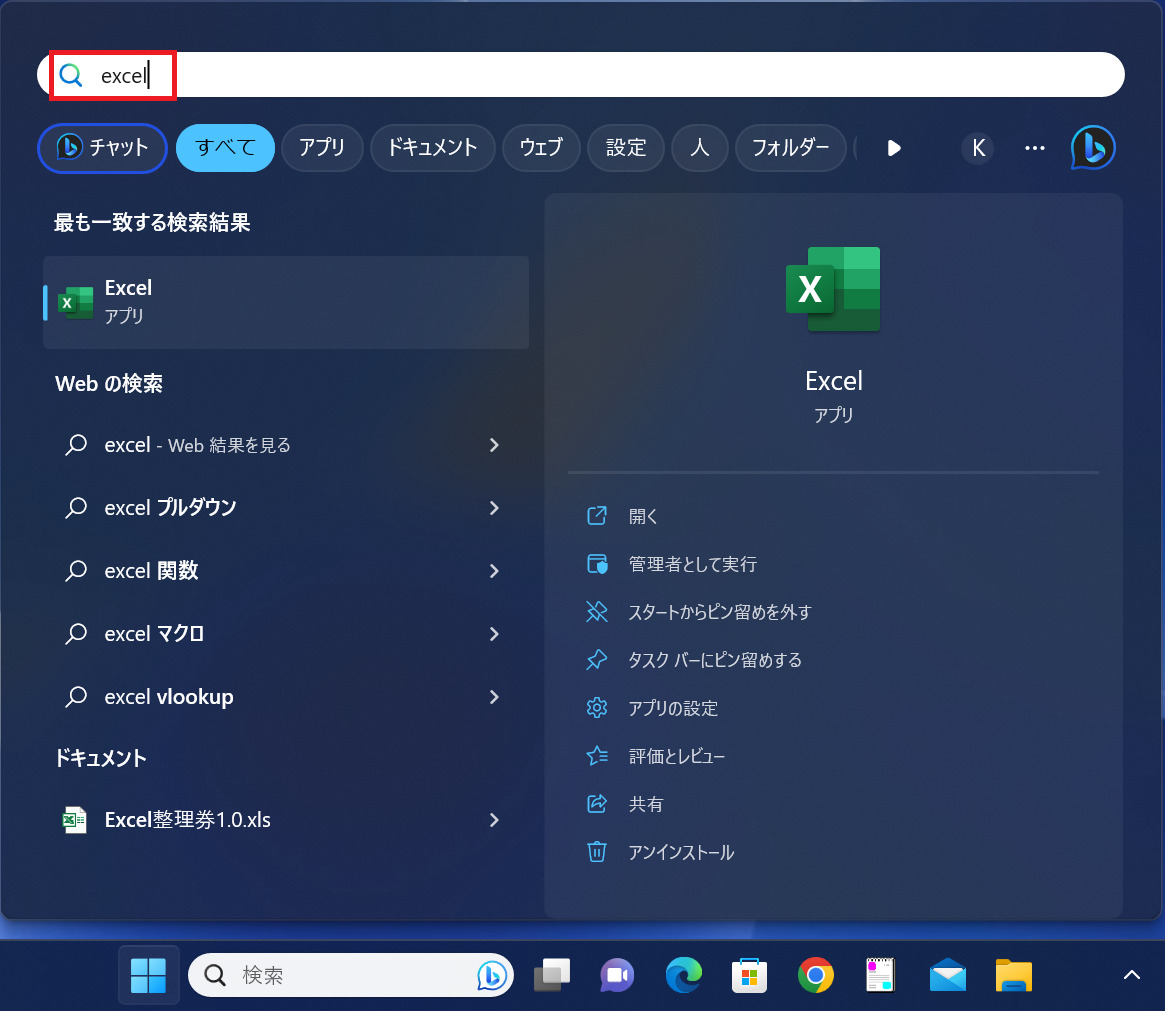
Task: Open Task View on the taskbar
Action: [552, 975]
